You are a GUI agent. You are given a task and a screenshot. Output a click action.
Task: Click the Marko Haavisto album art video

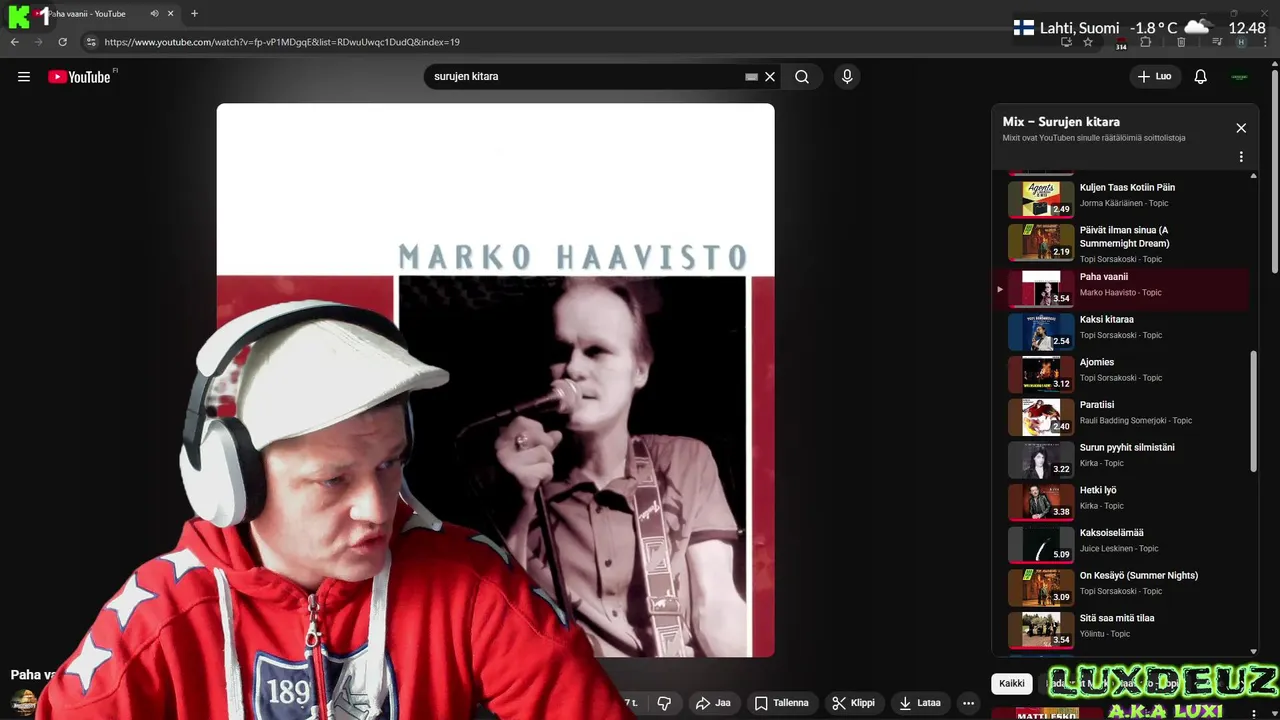point(495,380)
